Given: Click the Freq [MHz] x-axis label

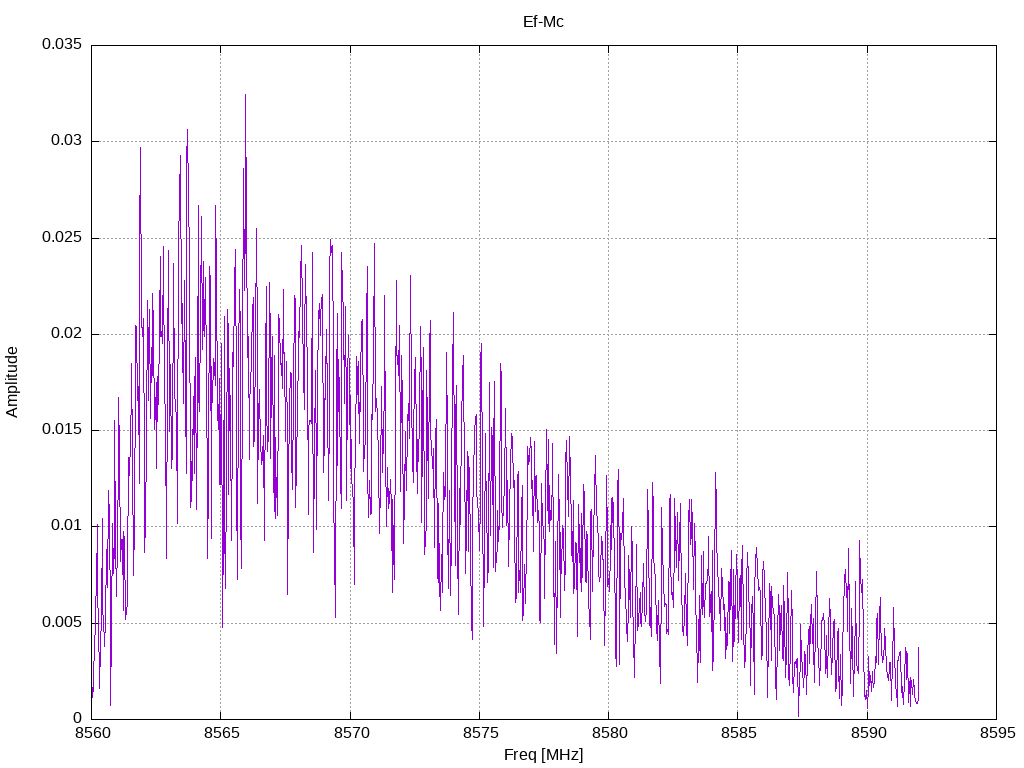Looking at the screenshot, I should point(543,755).
